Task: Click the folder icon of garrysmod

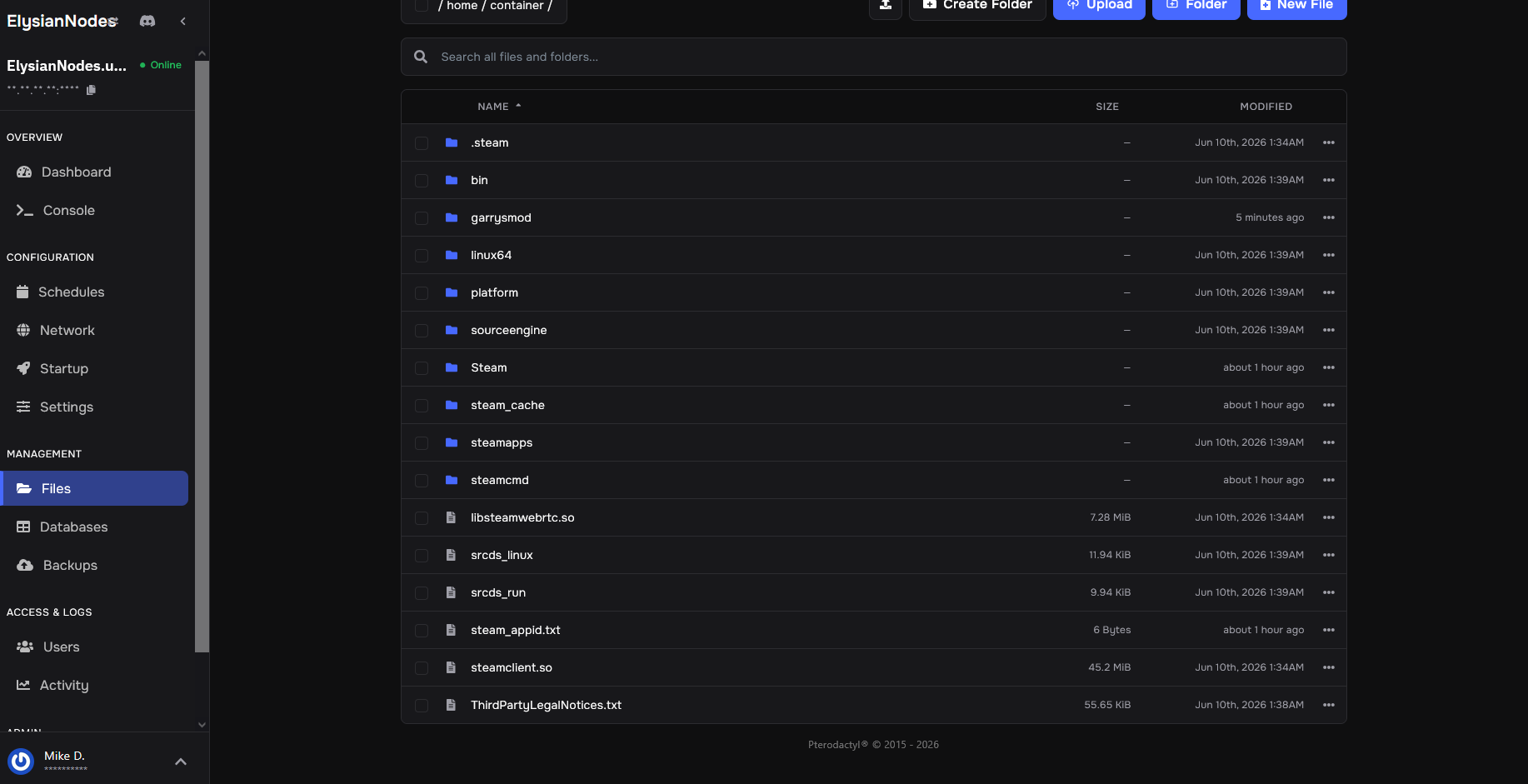Action: [452, 217]
